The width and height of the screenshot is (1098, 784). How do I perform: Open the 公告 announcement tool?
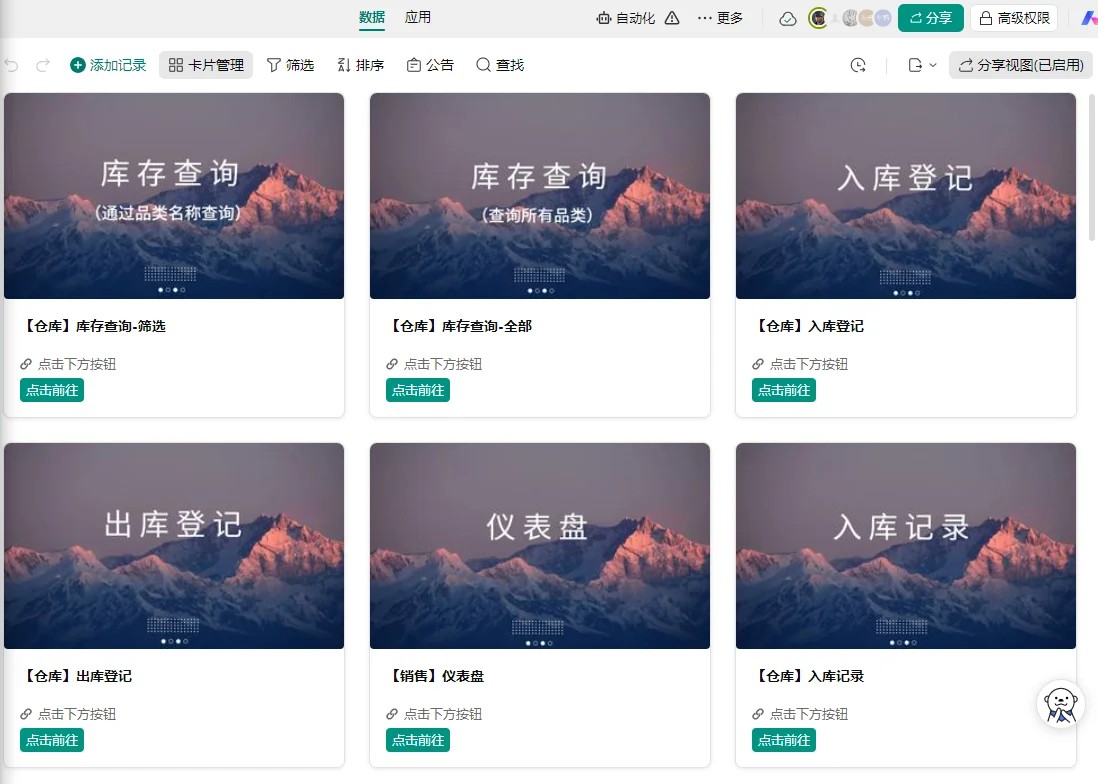430,65
